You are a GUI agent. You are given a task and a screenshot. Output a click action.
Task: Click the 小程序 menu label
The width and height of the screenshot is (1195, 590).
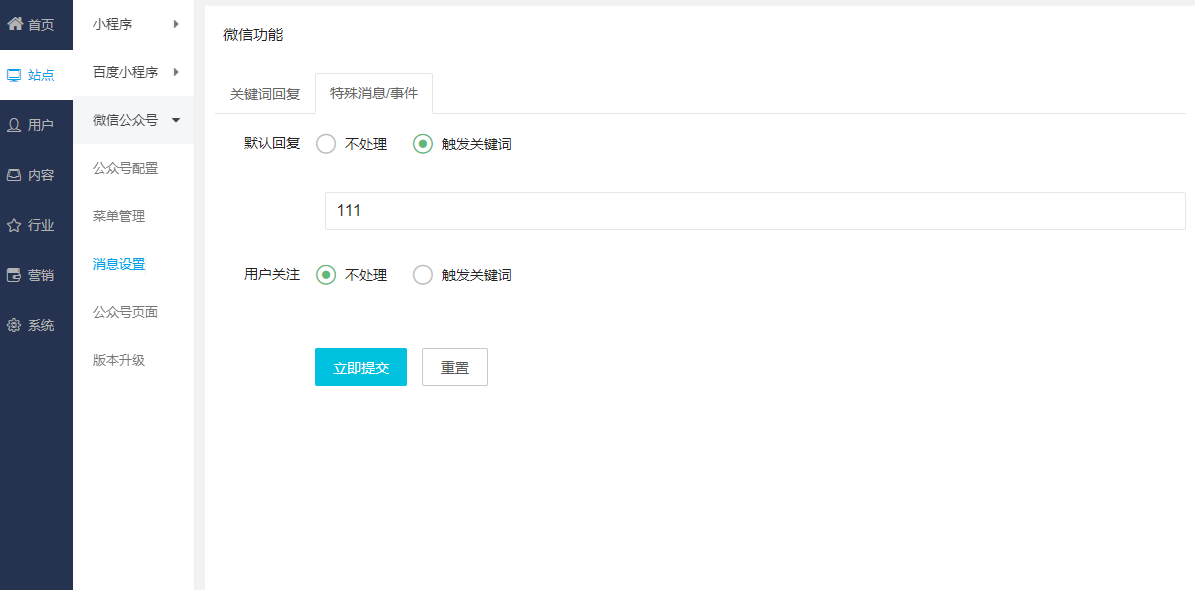[113, 24]
